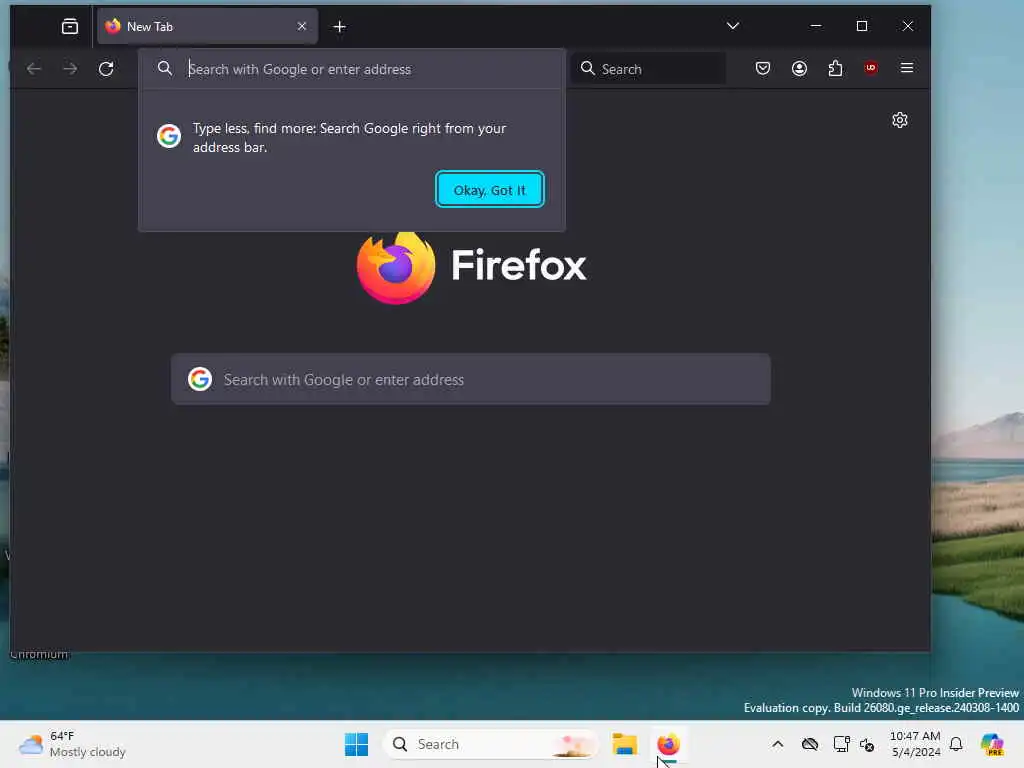Close the New Tab tab
Viewport: 1024px width, 768px height.
coord(302,26)
